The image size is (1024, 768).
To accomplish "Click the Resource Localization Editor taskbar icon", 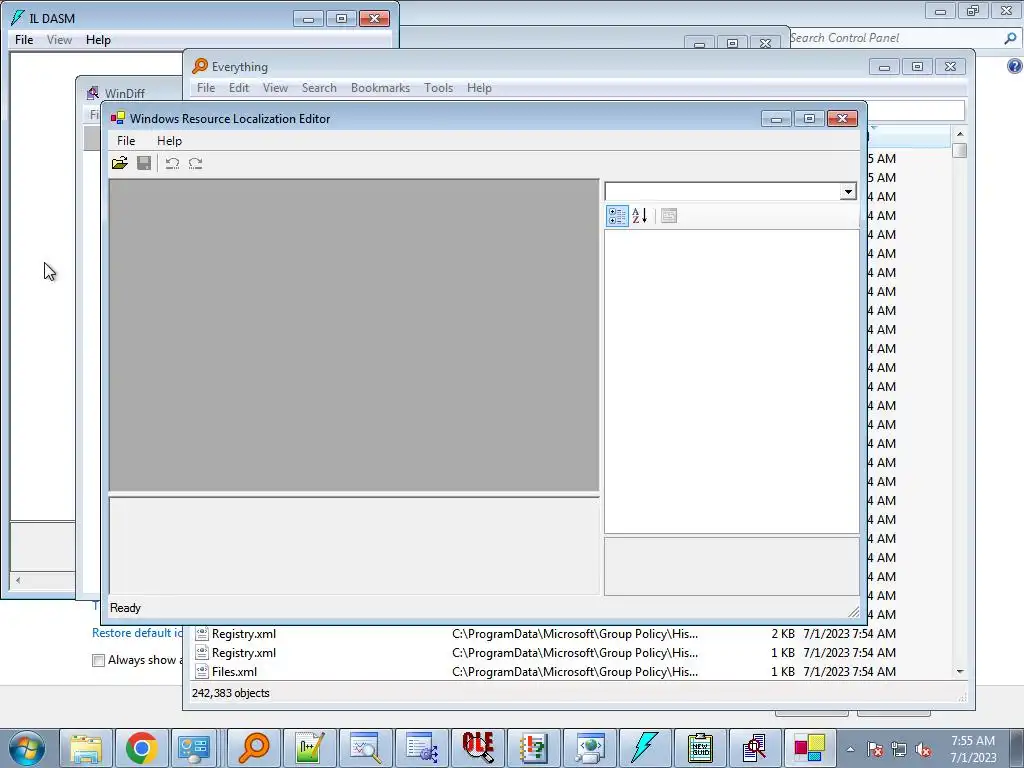I will (x=810, y=748).
